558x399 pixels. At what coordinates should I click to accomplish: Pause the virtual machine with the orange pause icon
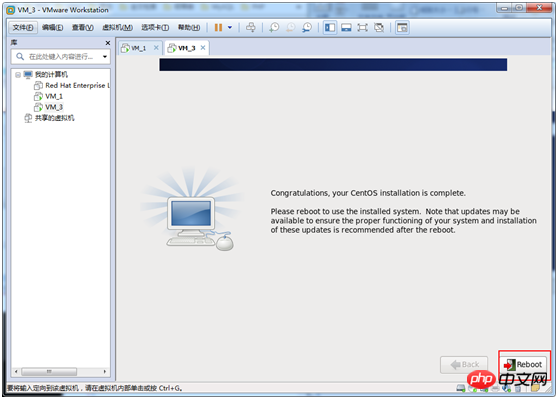[x=219, y=27]
